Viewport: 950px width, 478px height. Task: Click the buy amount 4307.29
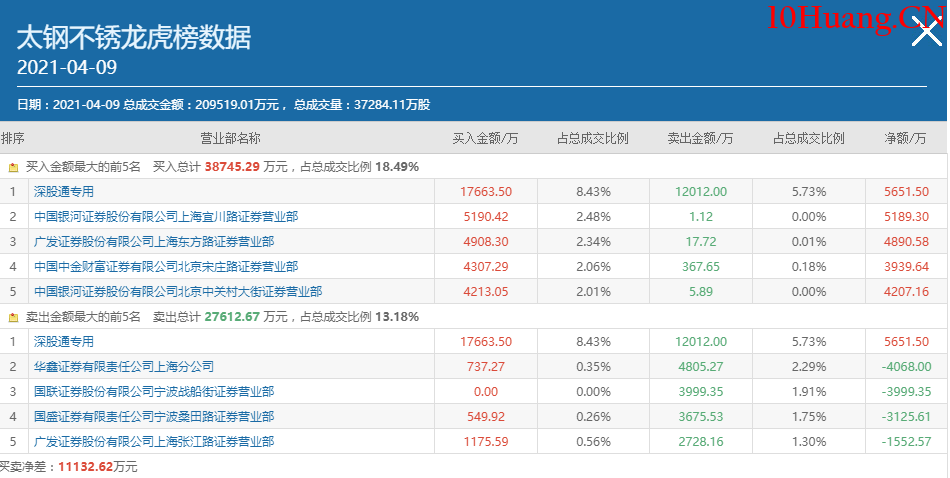486,267
